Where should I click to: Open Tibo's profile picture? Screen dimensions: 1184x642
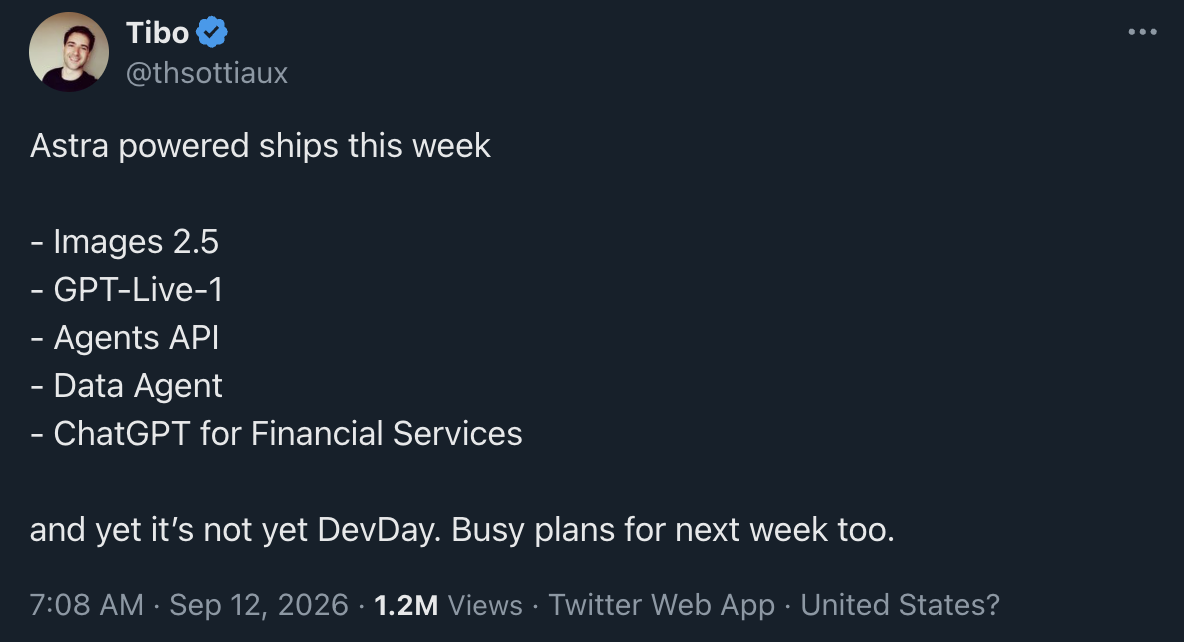point(69,52)
